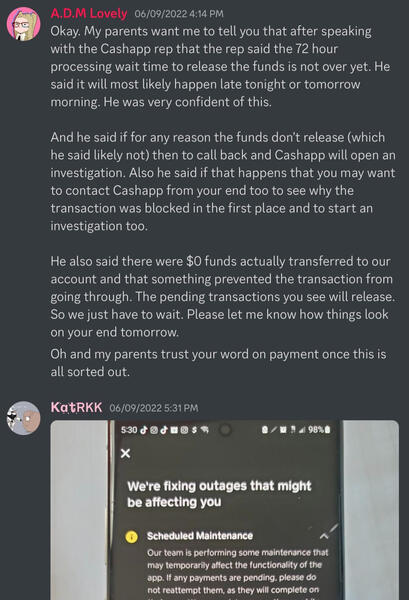Viewport: 409px width, 600px height.
Task: Open KatRKK's profile avatar
Action: click(x=24, y=418)
